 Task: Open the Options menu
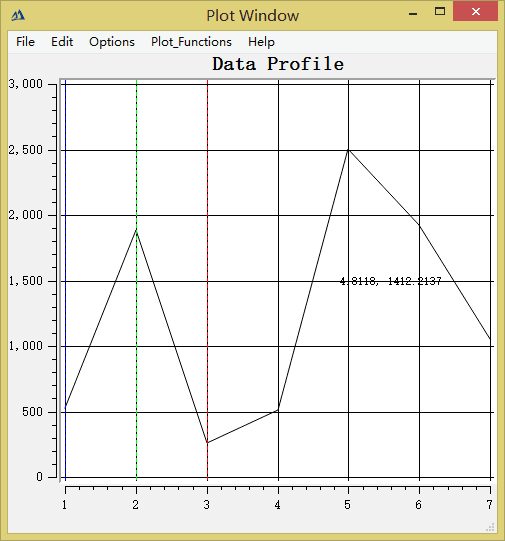point(112,42)
